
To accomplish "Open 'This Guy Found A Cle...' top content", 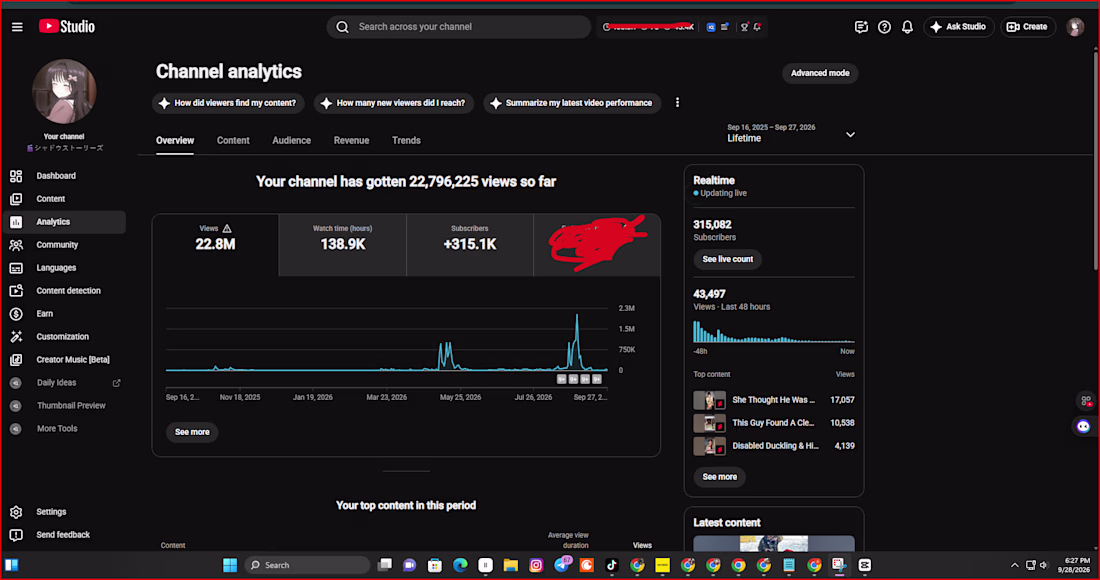I will point(774,423).
